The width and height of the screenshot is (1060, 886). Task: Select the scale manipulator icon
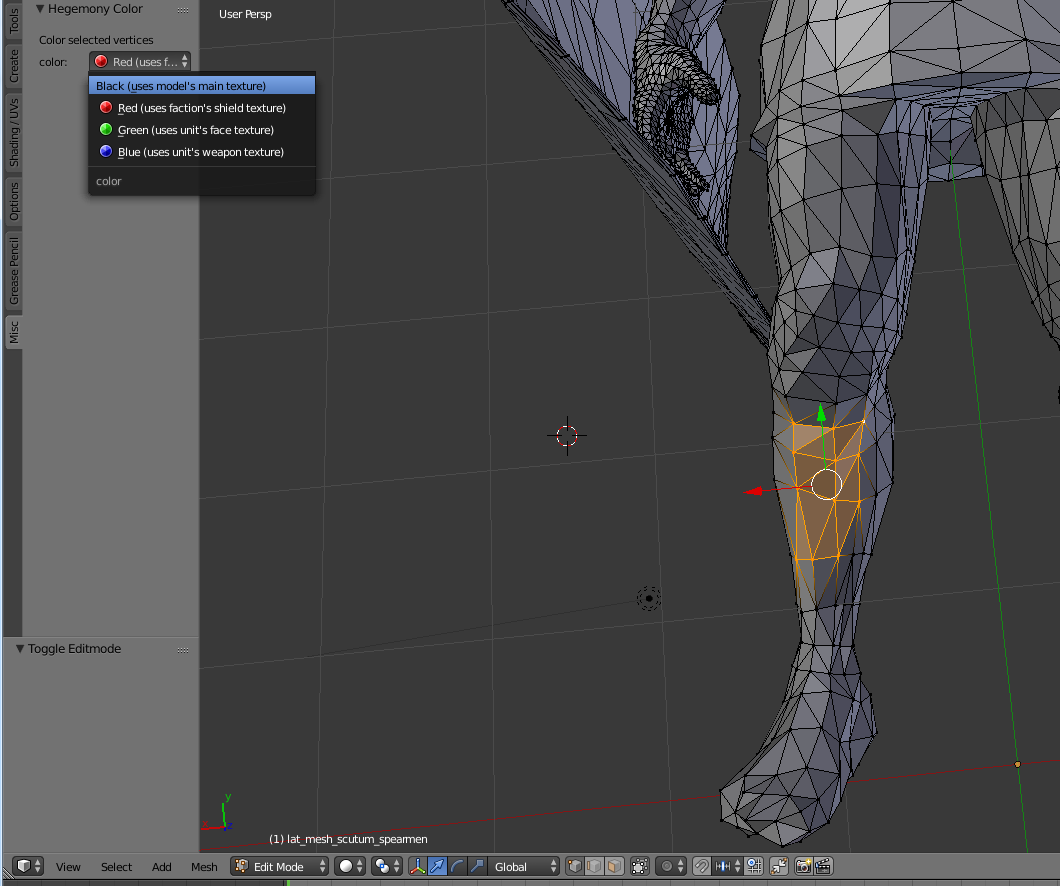pyautogui.click(x=477, y=866)
